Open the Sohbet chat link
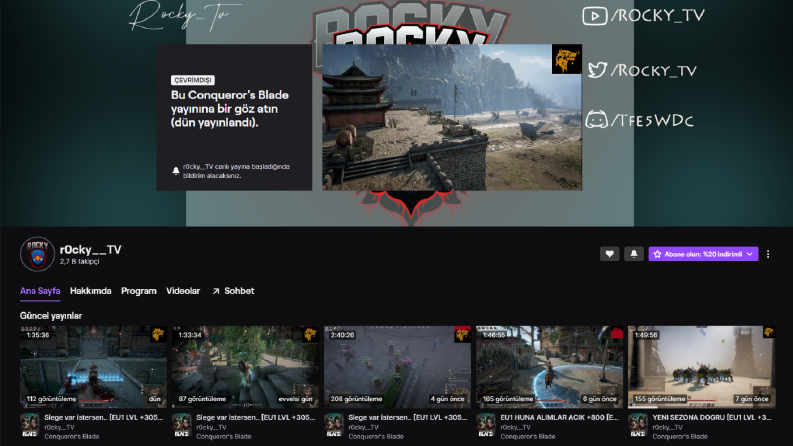Viewport: 793px width, 446px height. coord(234,291)
